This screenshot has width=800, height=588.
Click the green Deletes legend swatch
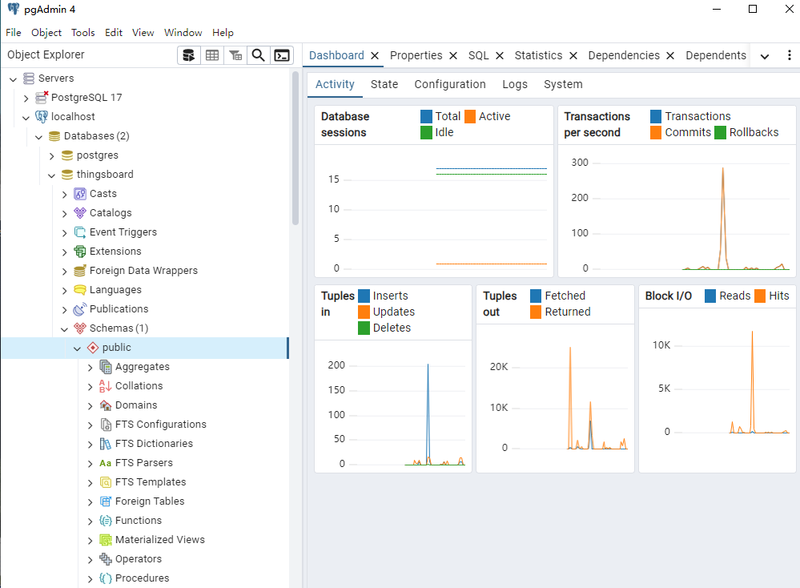(364, 328)
